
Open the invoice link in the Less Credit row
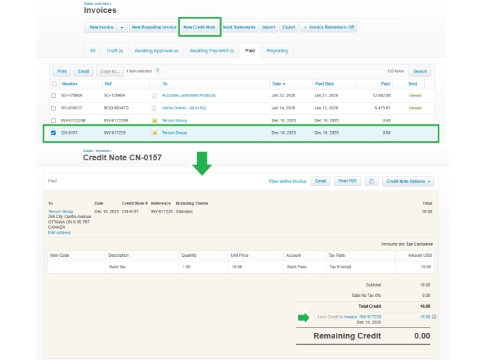pos(363,317)
